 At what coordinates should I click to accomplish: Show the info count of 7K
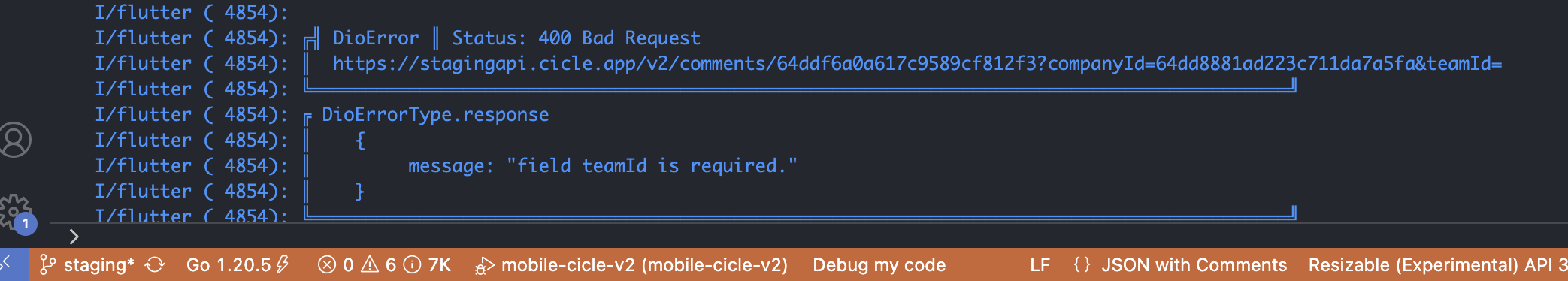(427, 265)
